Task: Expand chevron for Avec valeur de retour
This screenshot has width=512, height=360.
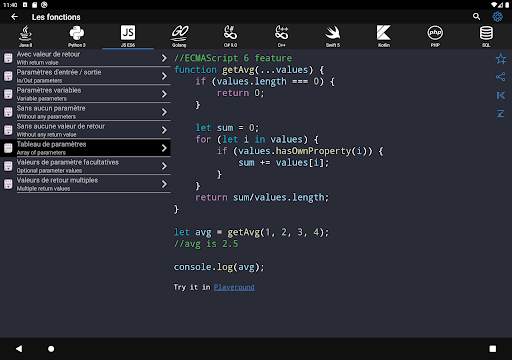Action: pos(164,58)
